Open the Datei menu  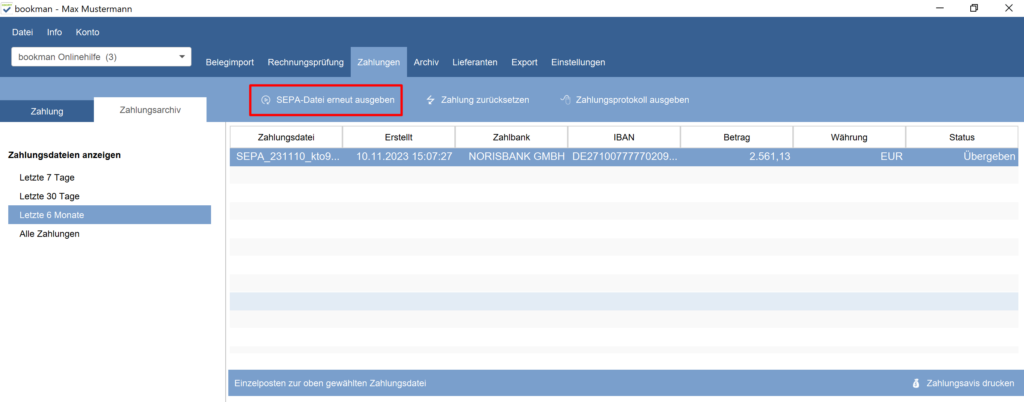pos(22,32)
